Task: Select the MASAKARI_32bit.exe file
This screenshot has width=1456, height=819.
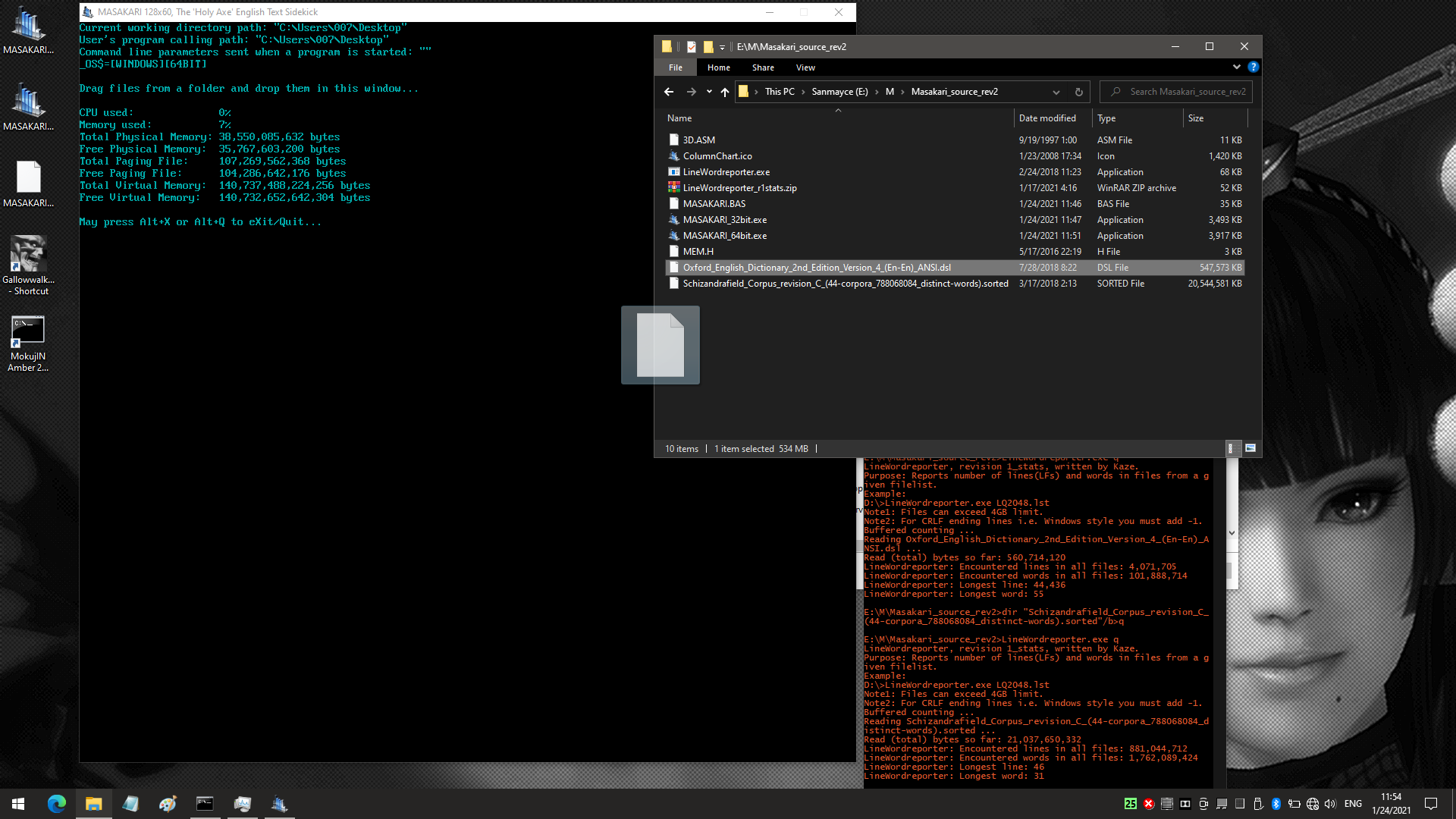Action: (x=955, y=220)
